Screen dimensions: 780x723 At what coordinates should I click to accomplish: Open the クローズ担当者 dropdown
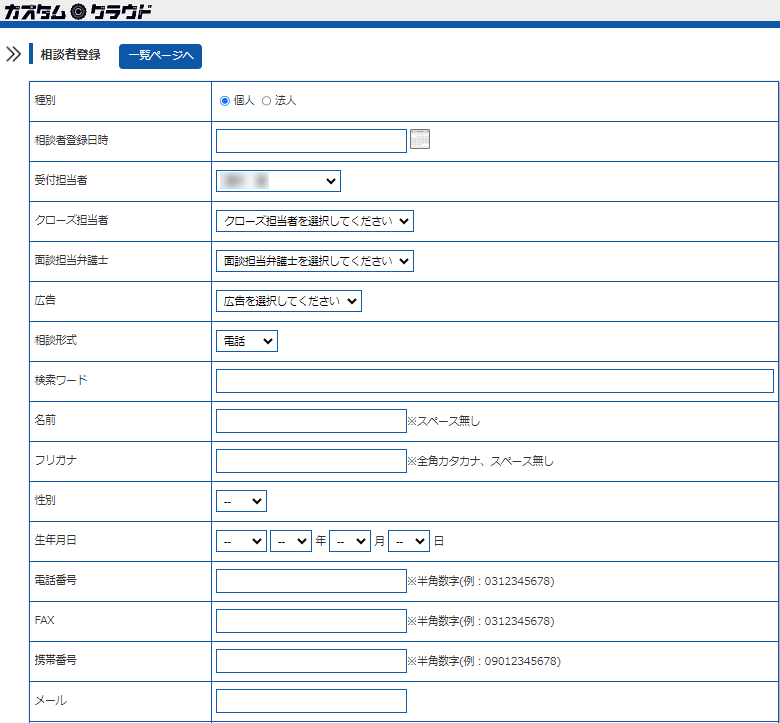314,221
